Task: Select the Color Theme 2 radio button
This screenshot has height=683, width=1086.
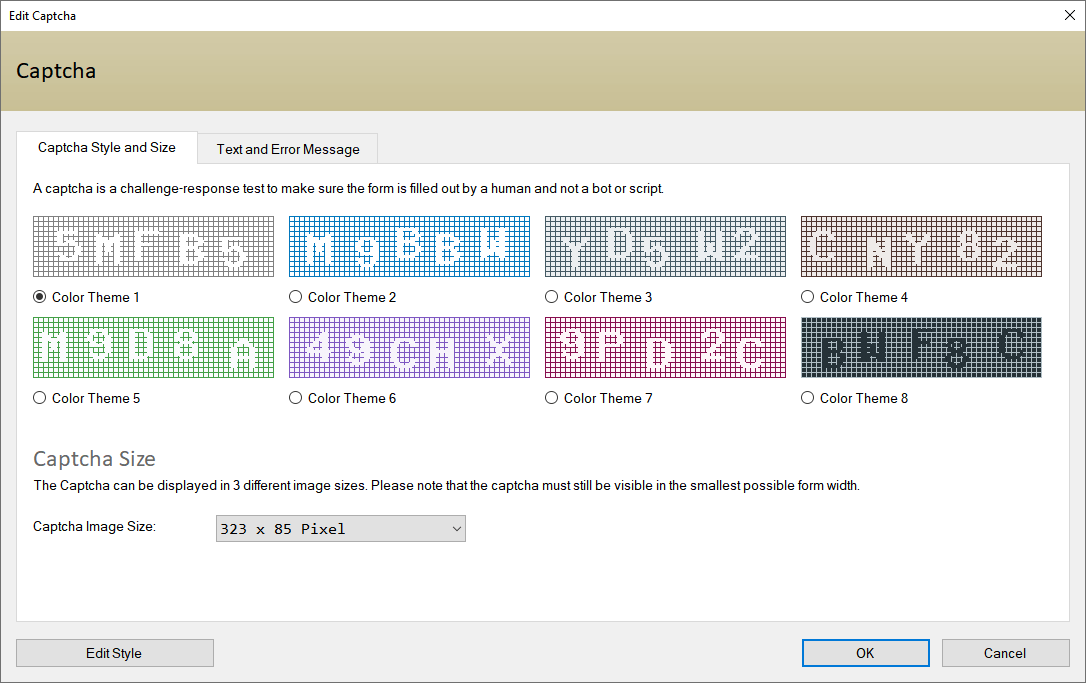Action: pos(295,296)
